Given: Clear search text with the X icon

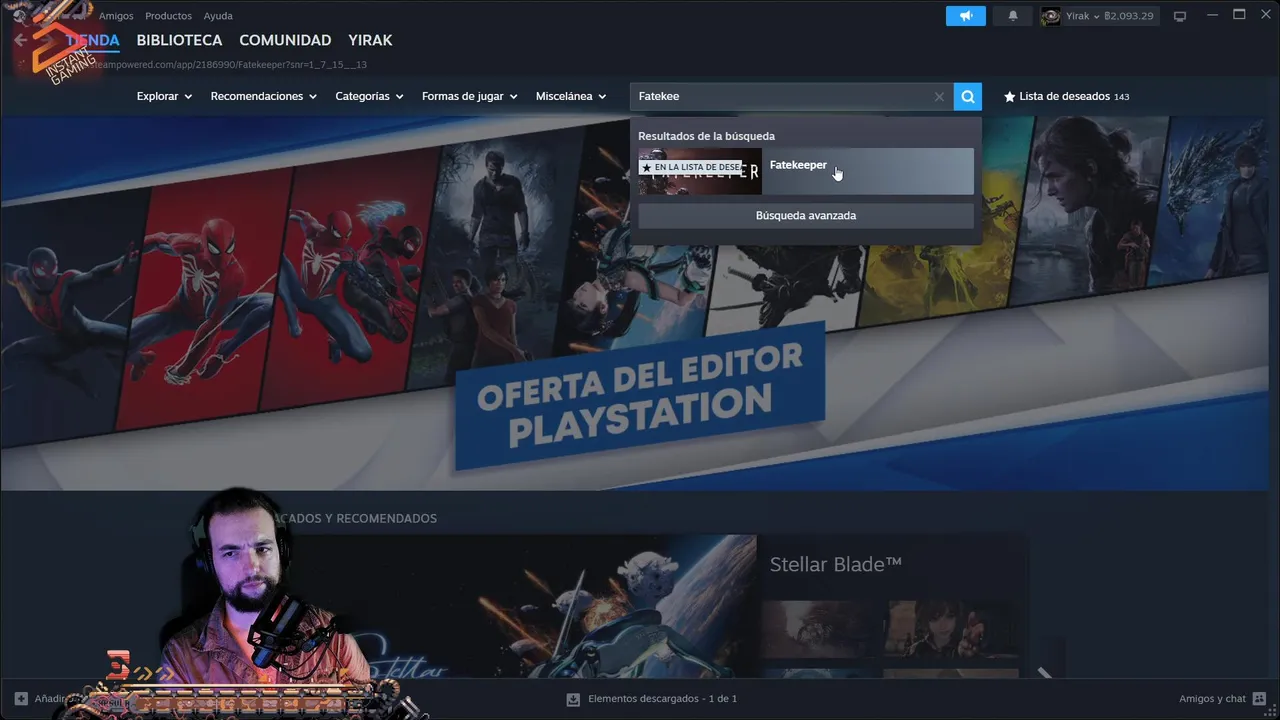Looking at the screenshot, I should click(939, 97).
